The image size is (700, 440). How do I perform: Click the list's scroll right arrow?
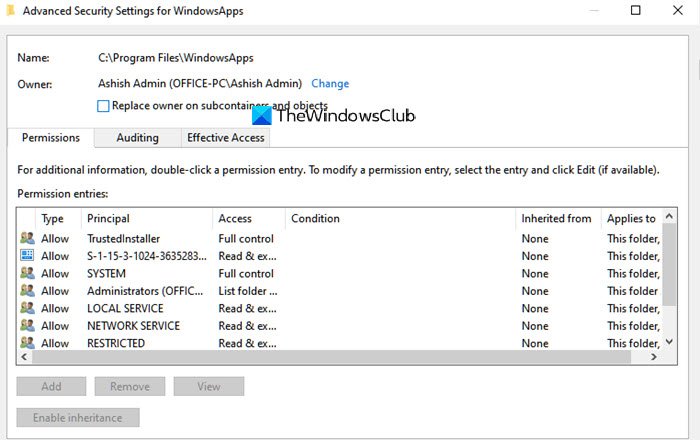(x=654, y=357)
